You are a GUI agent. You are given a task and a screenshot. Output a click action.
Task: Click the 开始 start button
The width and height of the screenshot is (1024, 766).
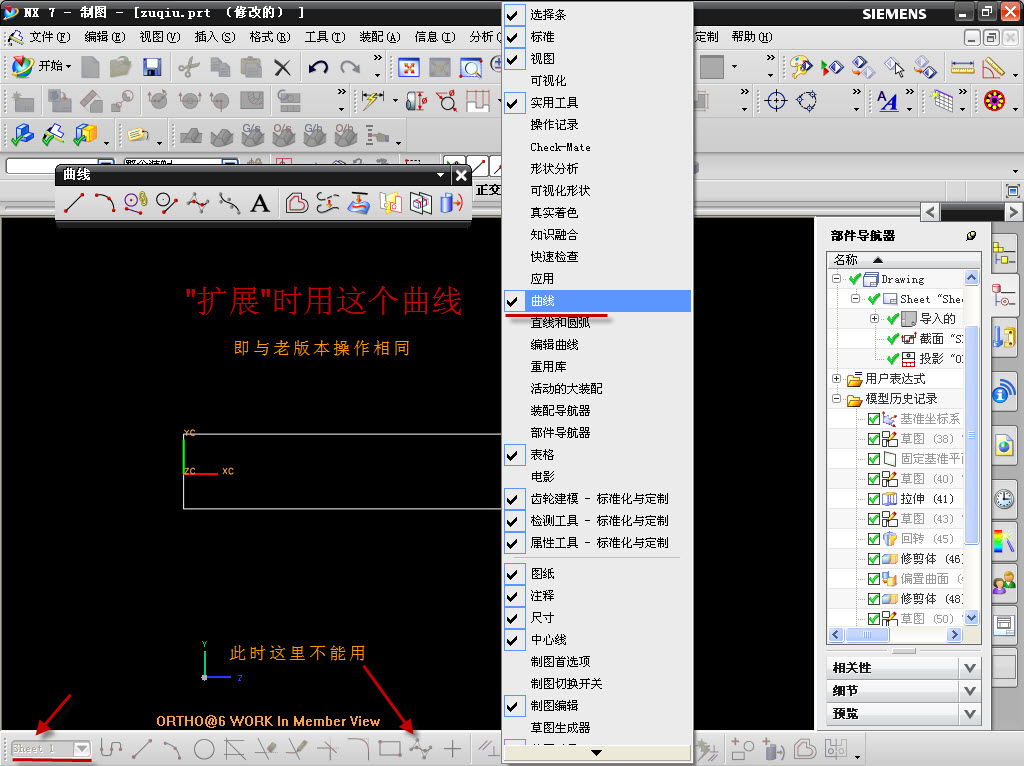[42, 66]
